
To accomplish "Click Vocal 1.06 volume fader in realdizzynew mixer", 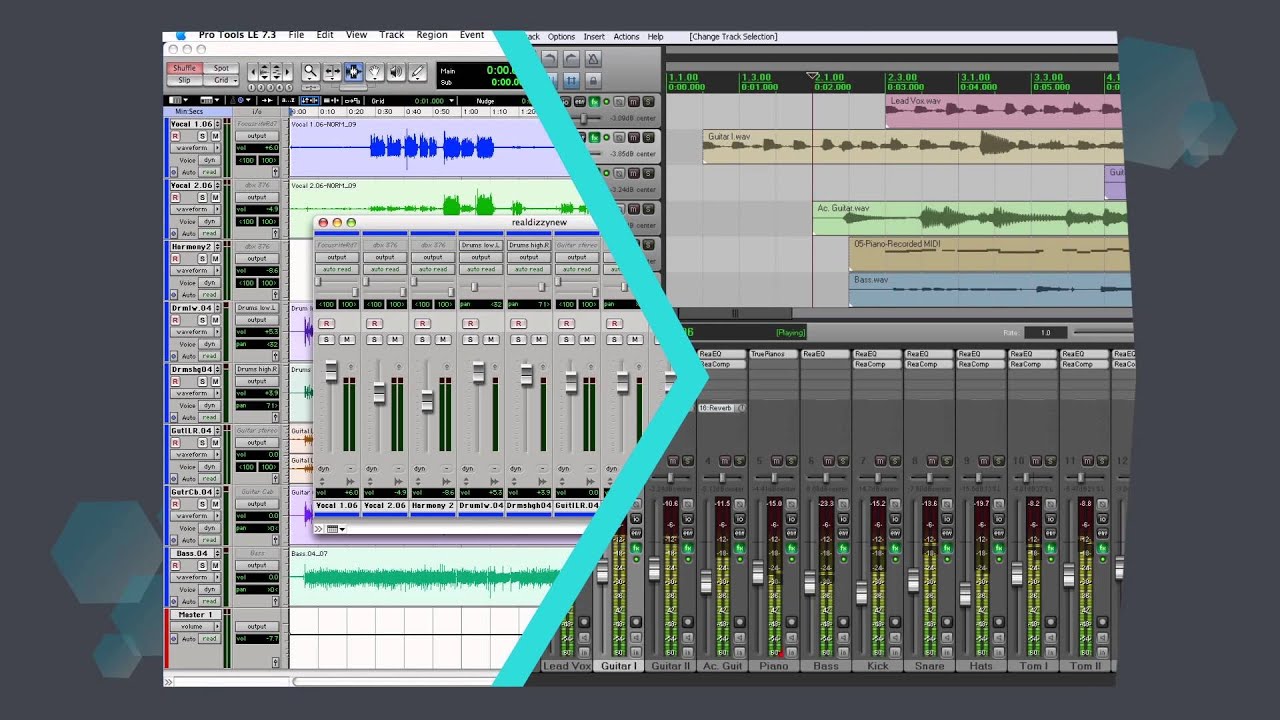I will 330,371.
